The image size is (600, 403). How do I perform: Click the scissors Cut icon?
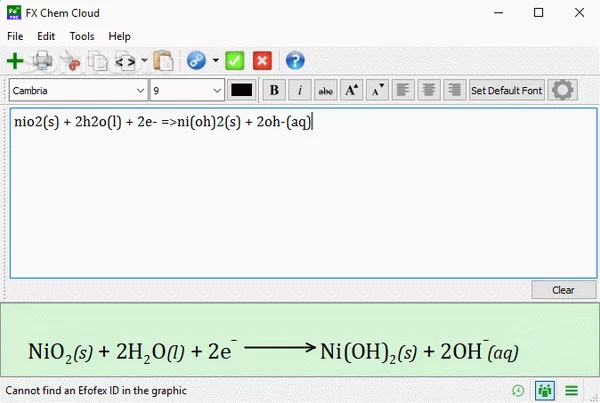click(70, 61)
